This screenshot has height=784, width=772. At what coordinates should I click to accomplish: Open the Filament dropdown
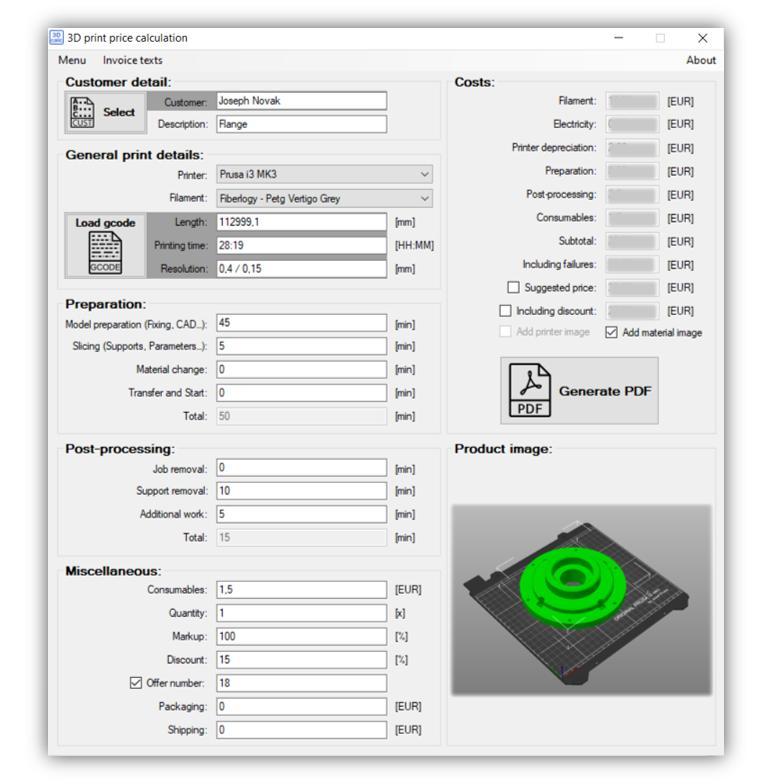pyautogui.click(x=324, y=198)
